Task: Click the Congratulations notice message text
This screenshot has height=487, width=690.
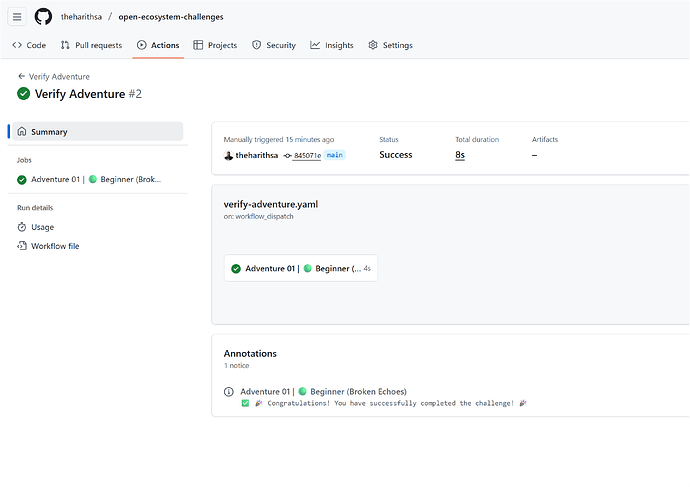Action: (x=390, y=403)
